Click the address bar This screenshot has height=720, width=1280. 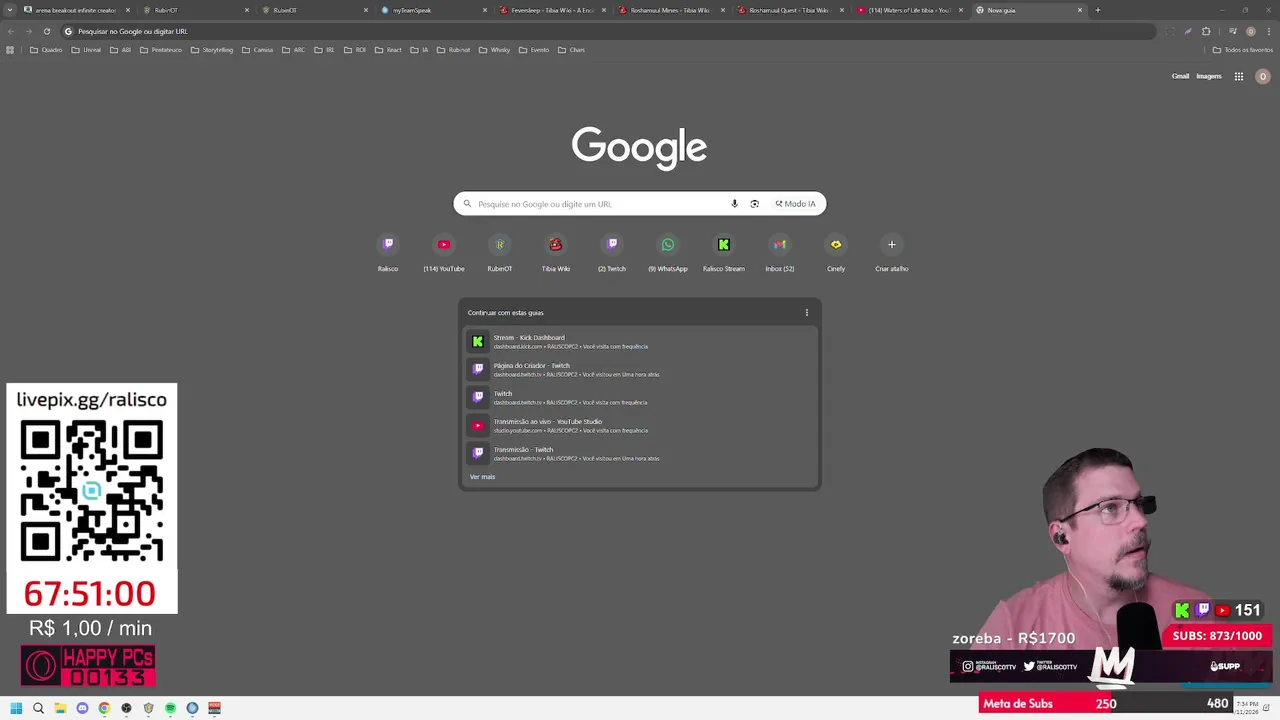(x=610, y=31)
